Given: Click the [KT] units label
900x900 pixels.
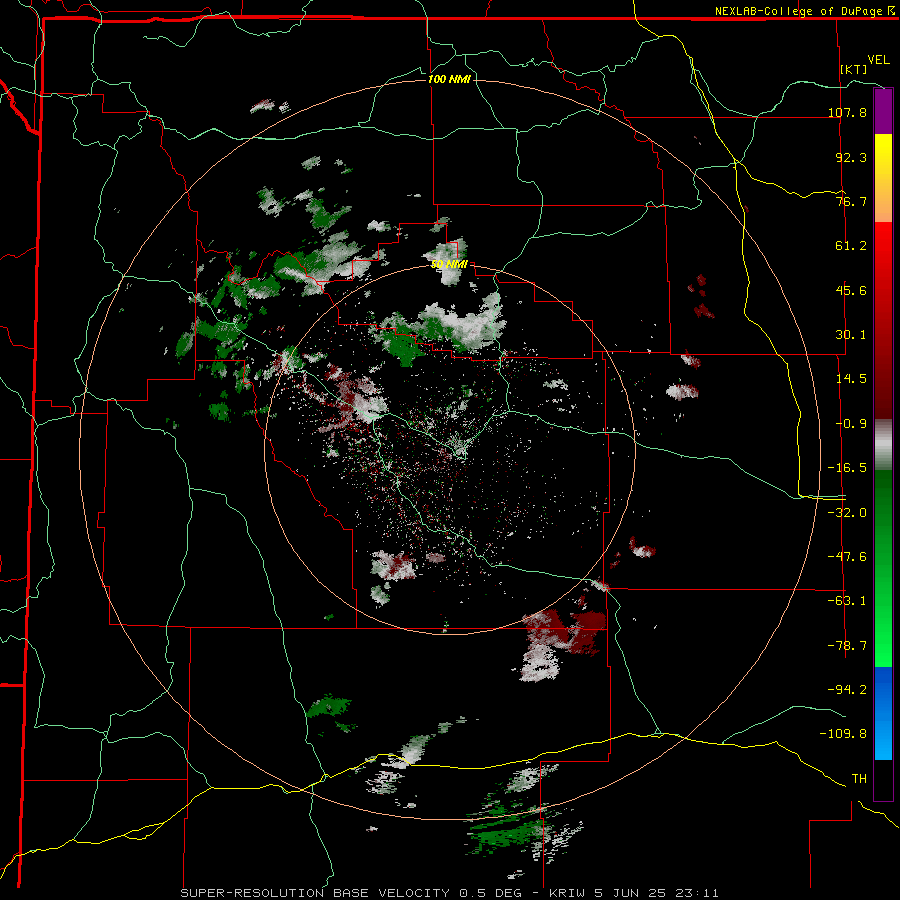Looking at the screenshot, I should pos(854,69).
